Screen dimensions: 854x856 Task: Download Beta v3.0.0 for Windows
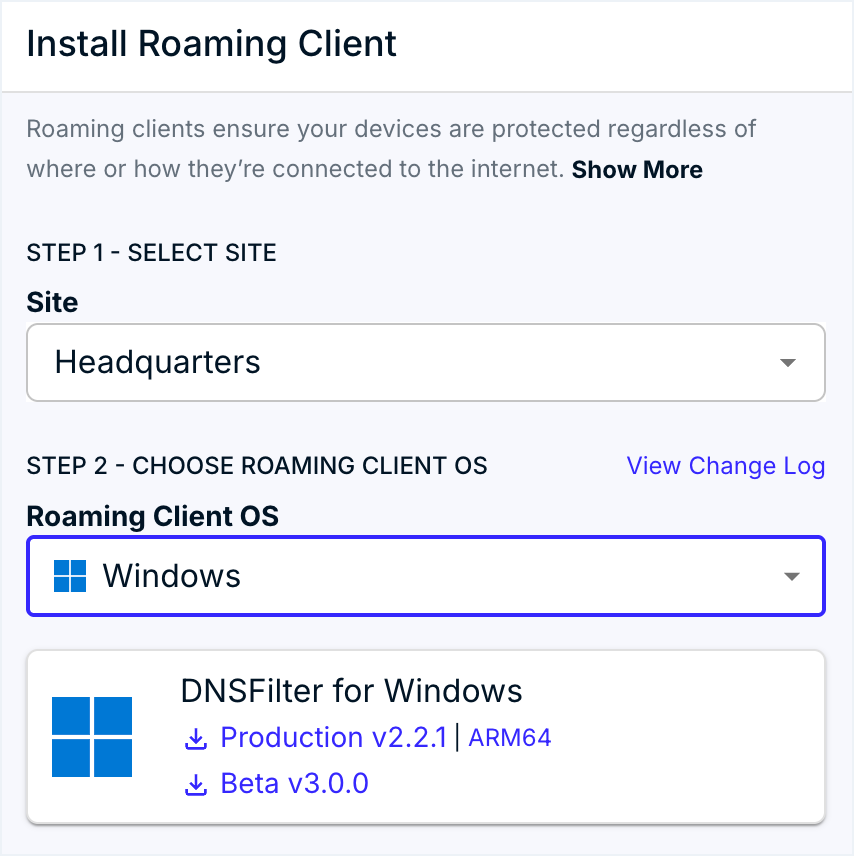(x=294, y=783)
